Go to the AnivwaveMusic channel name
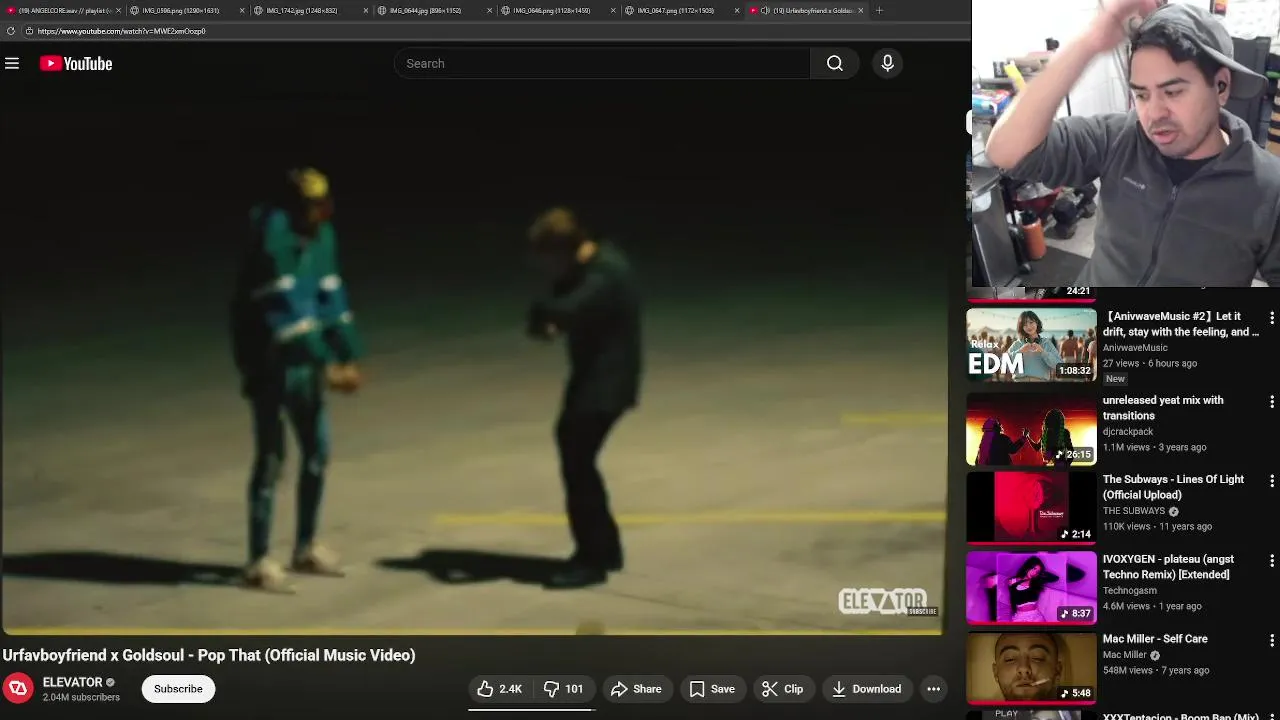 [x=1135, y=348]
